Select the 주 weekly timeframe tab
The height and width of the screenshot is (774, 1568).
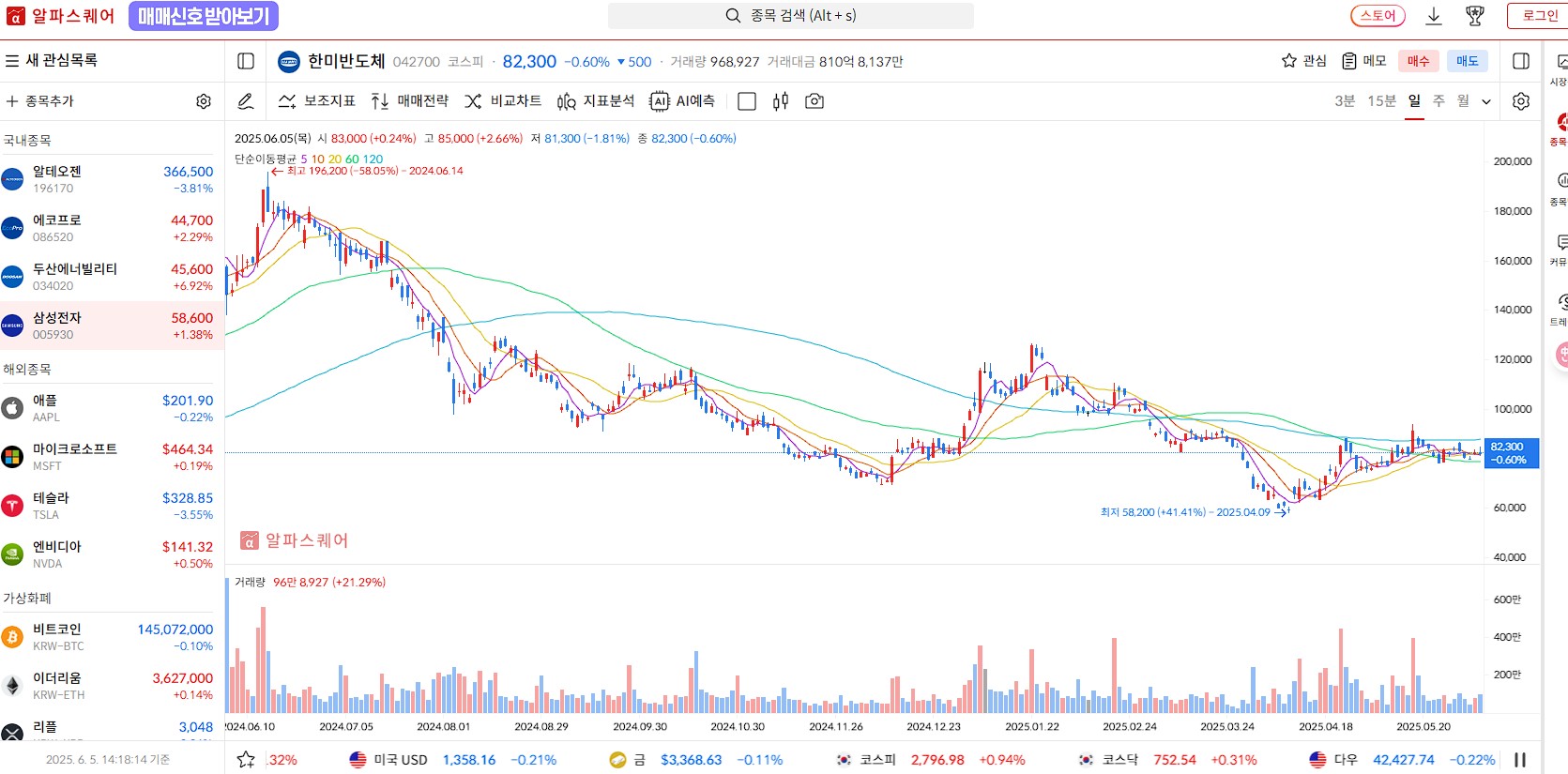click(x=1439, y=101)
